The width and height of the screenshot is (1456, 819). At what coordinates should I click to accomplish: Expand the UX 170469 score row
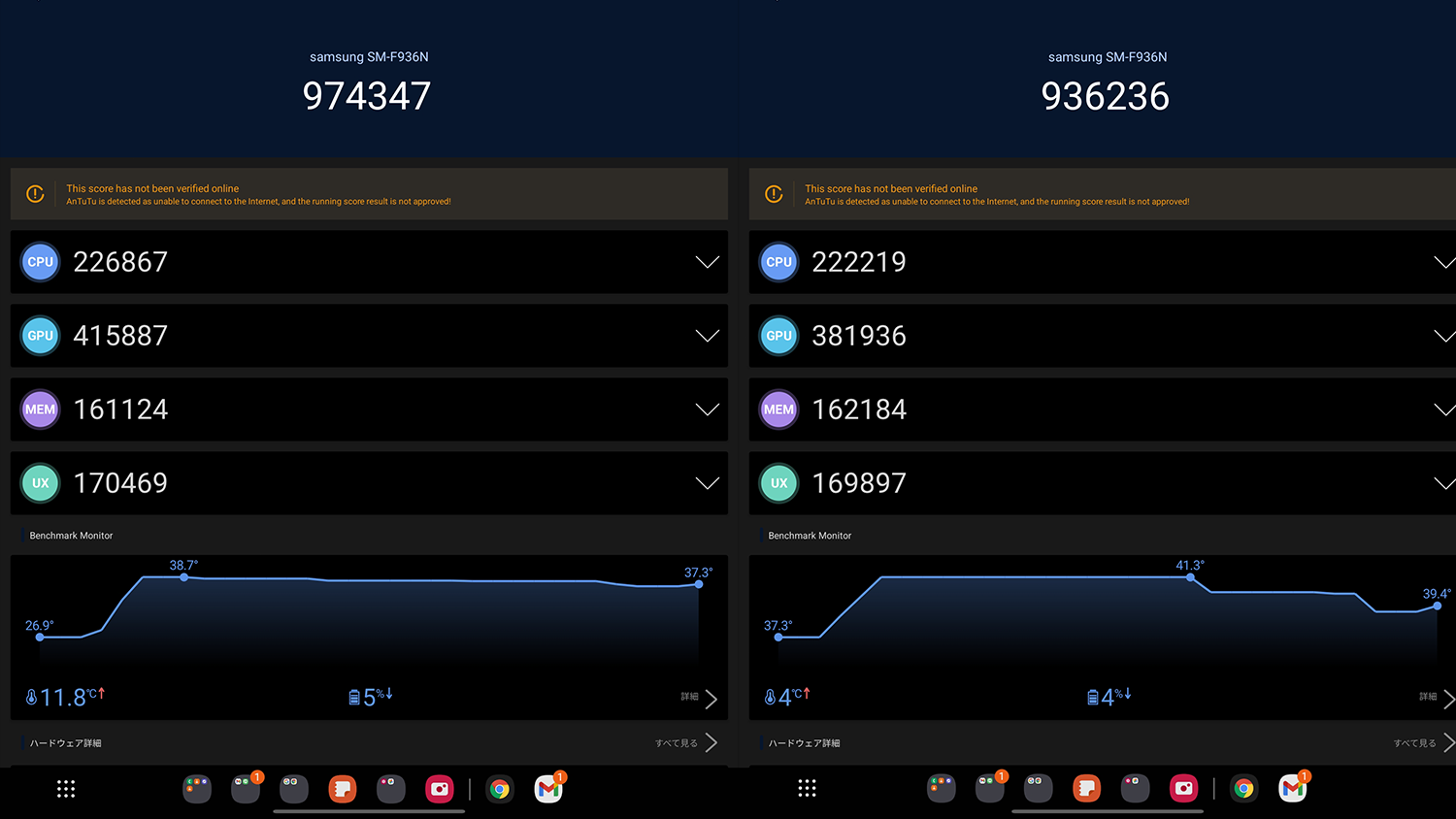coord(707,483)
